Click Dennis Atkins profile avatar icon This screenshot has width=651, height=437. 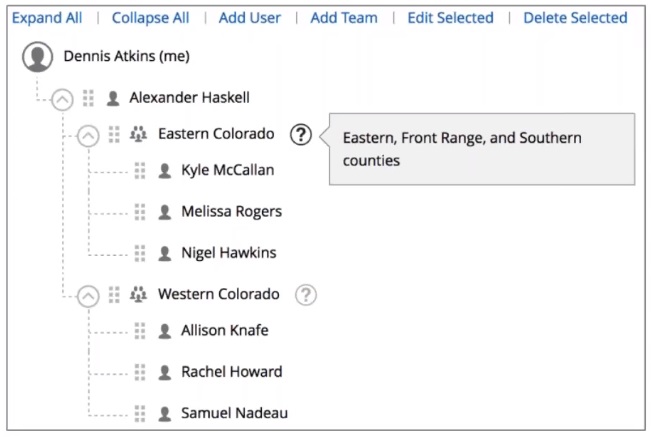point(37,56)
